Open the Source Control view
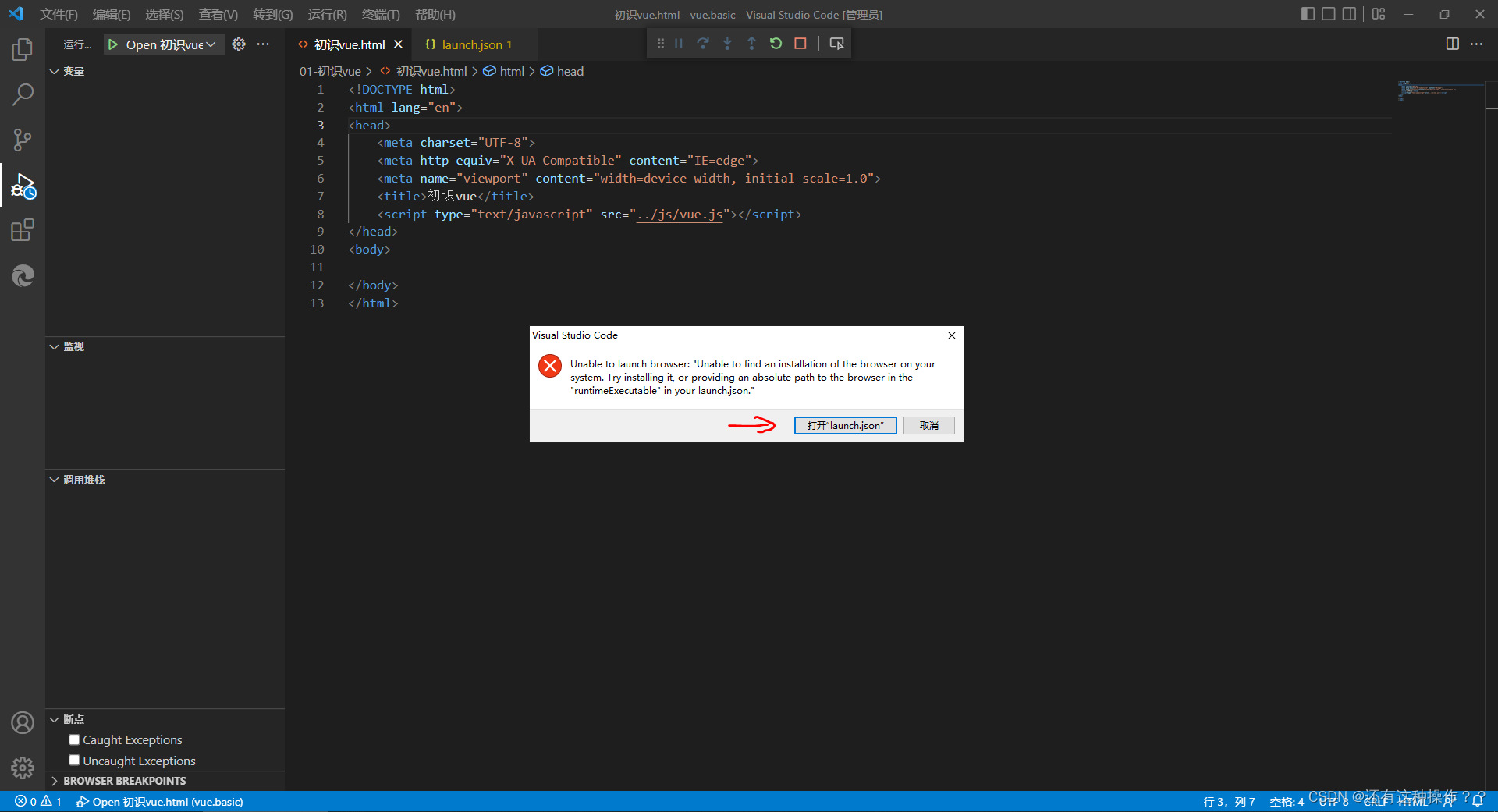Viewport: 1498px width, 812px height. [23, 140]
